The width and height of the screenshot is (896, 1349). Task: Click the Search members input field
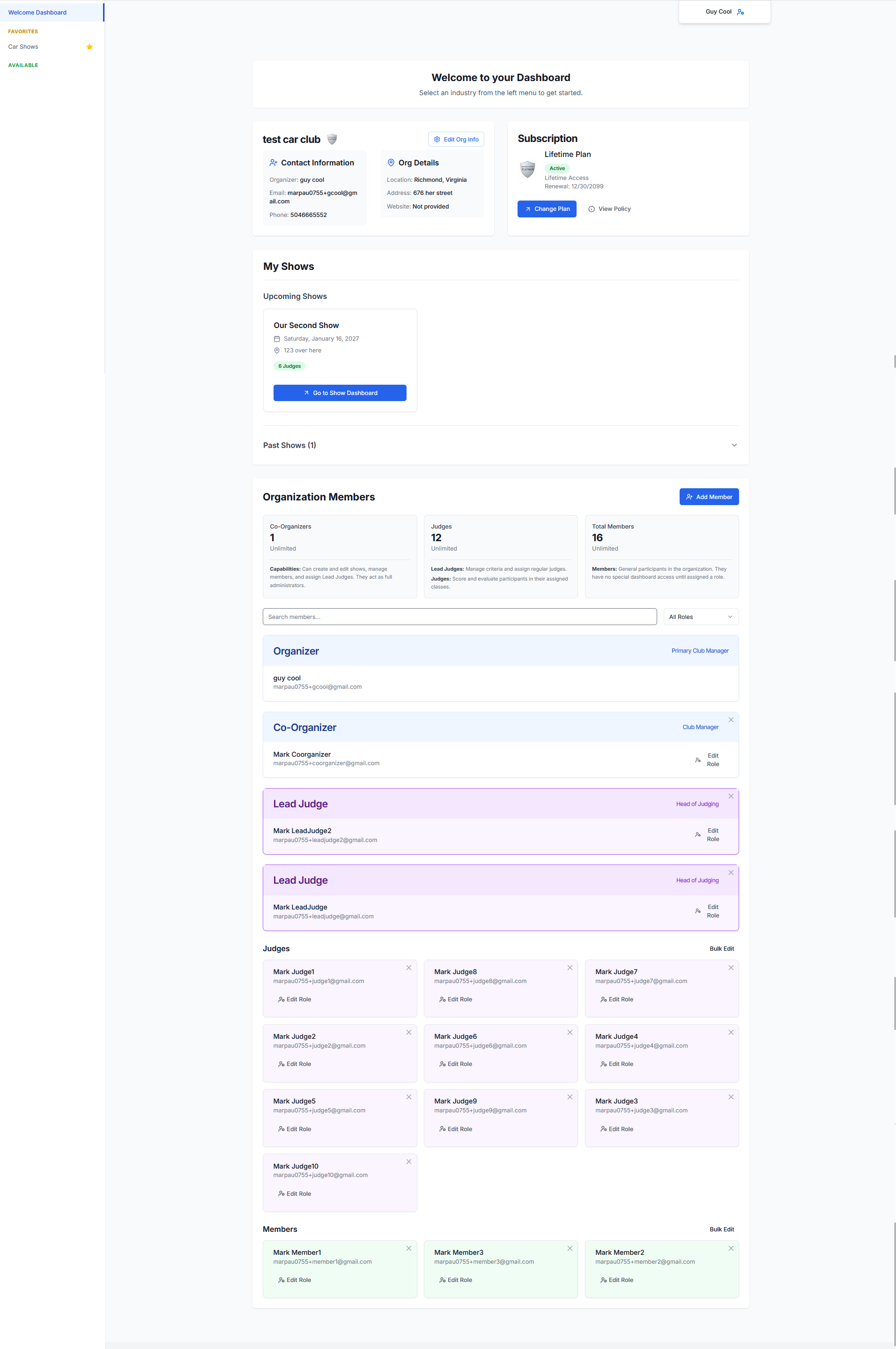coord(459,617)
